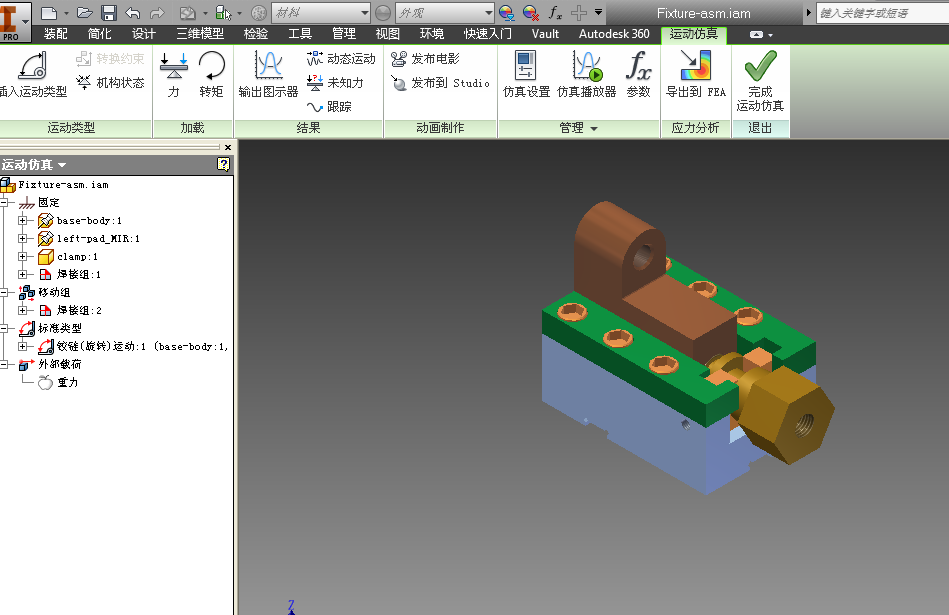The width and height of the screenshot is (949, 615).
Task: Open the 机构状态 mechanism status tool
Action: [110, 82]
